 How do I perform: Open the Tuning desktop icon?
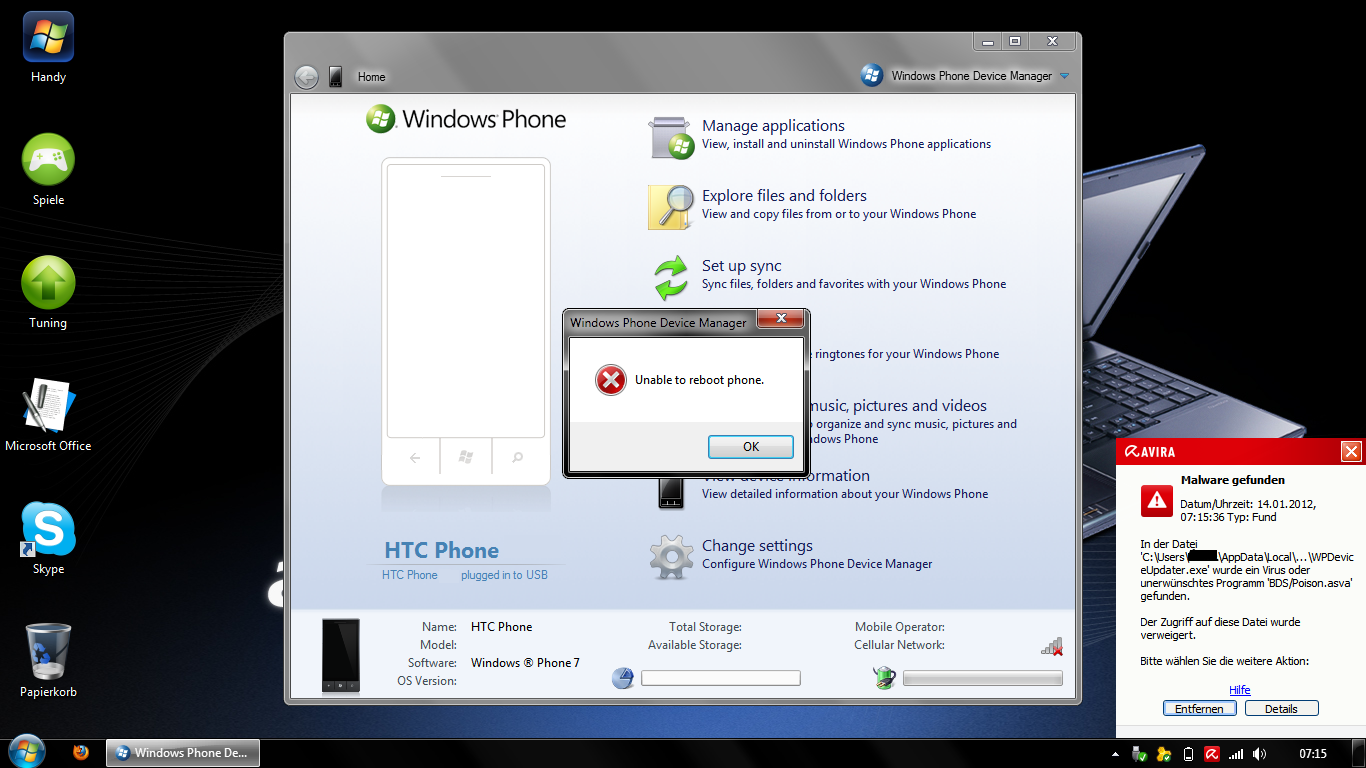pos(48,293)
